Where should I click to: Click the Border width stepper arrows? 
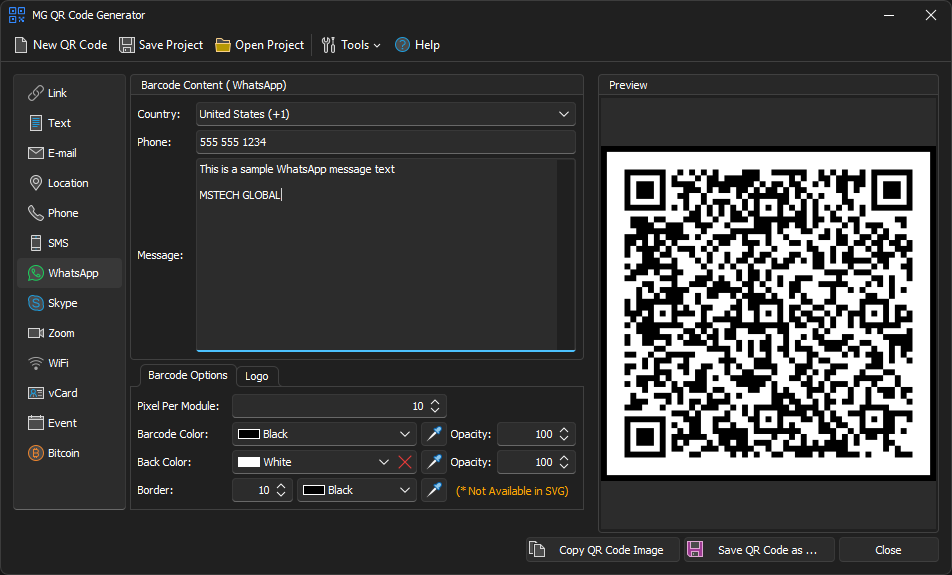tap(281, 490)
